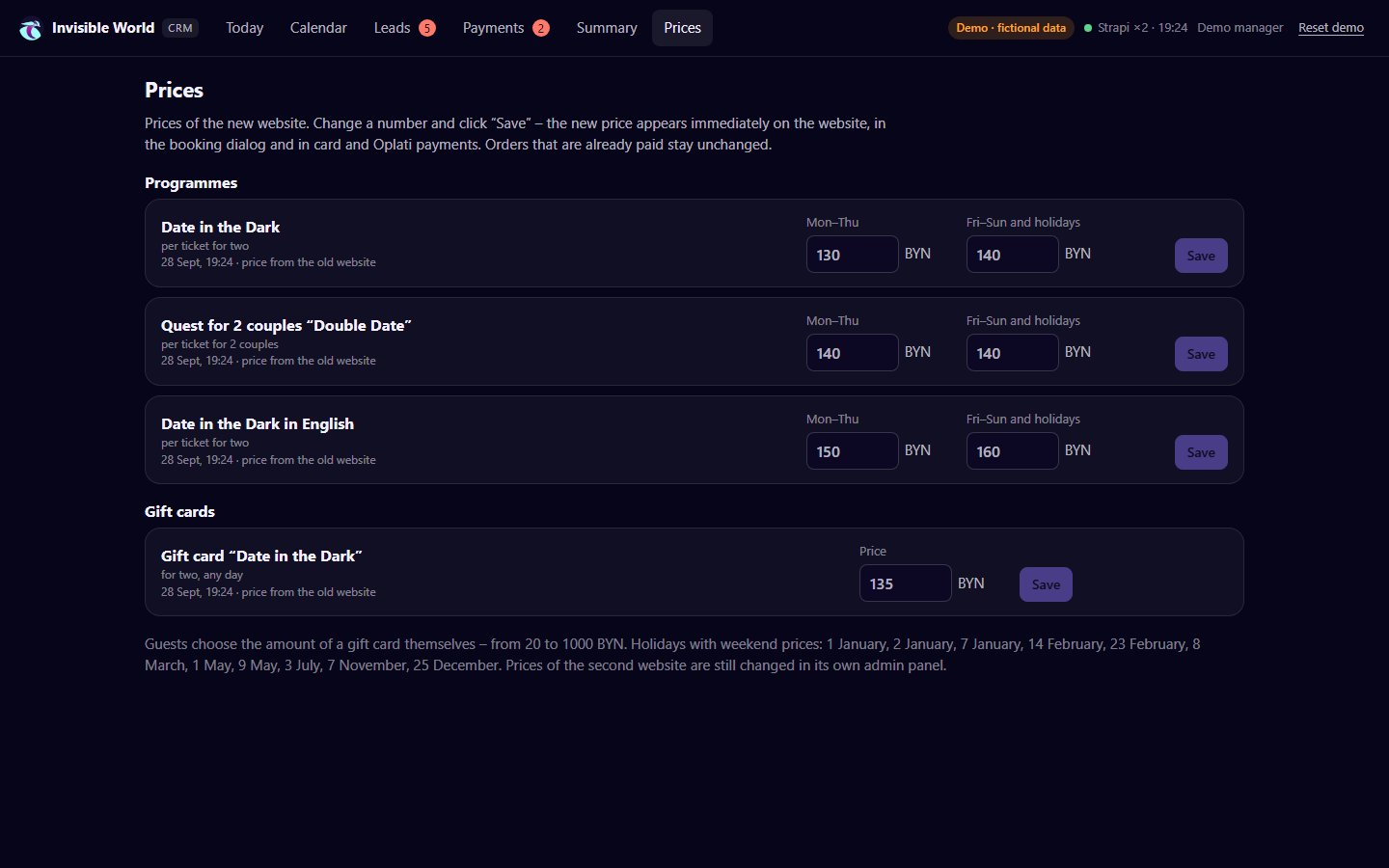Save the Date in the Dark prices

(1201, 256)
